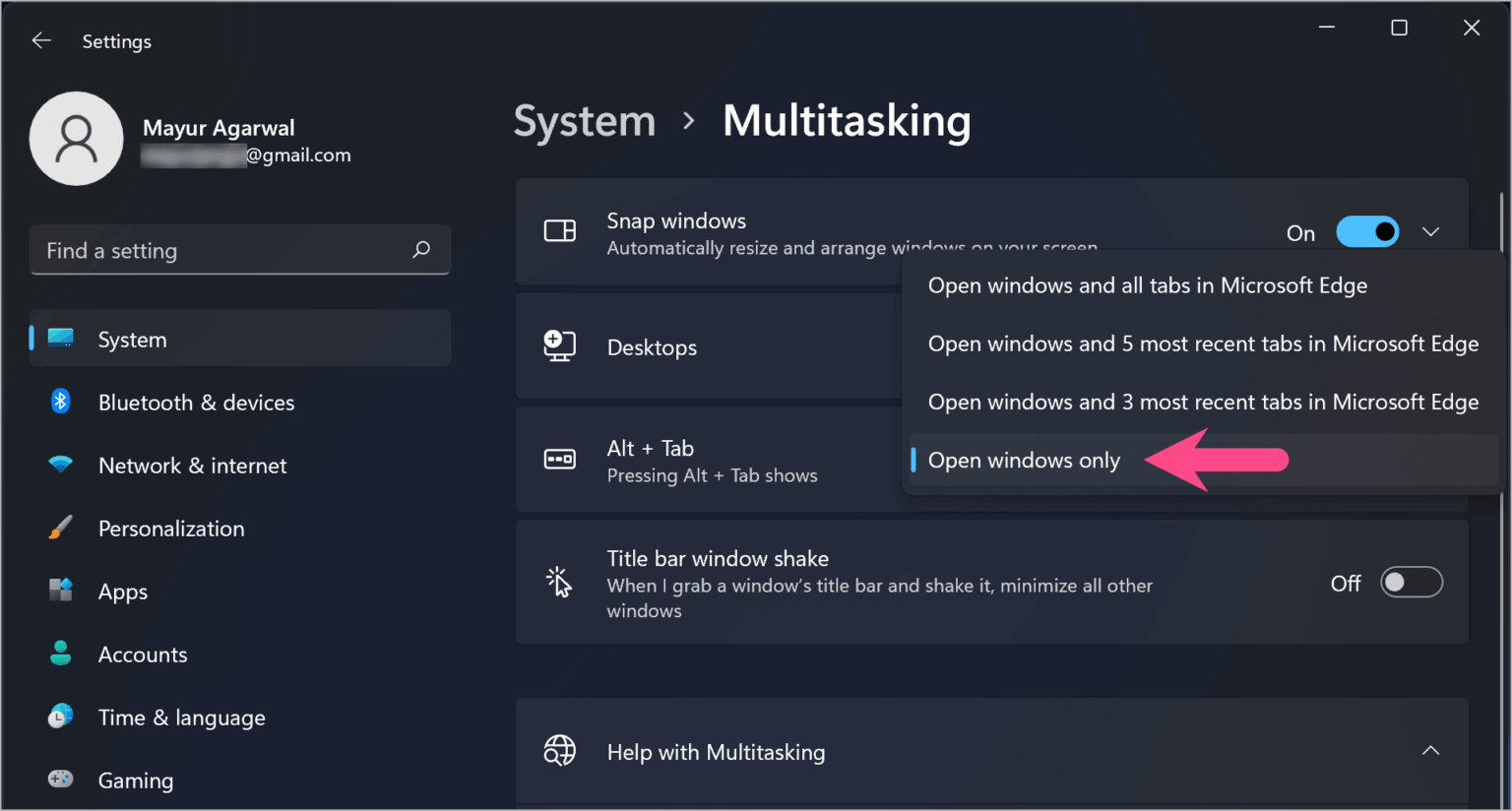Click the Snap windows icon
The height and width of the screenshot is (811, 1512).
point(559,230)
